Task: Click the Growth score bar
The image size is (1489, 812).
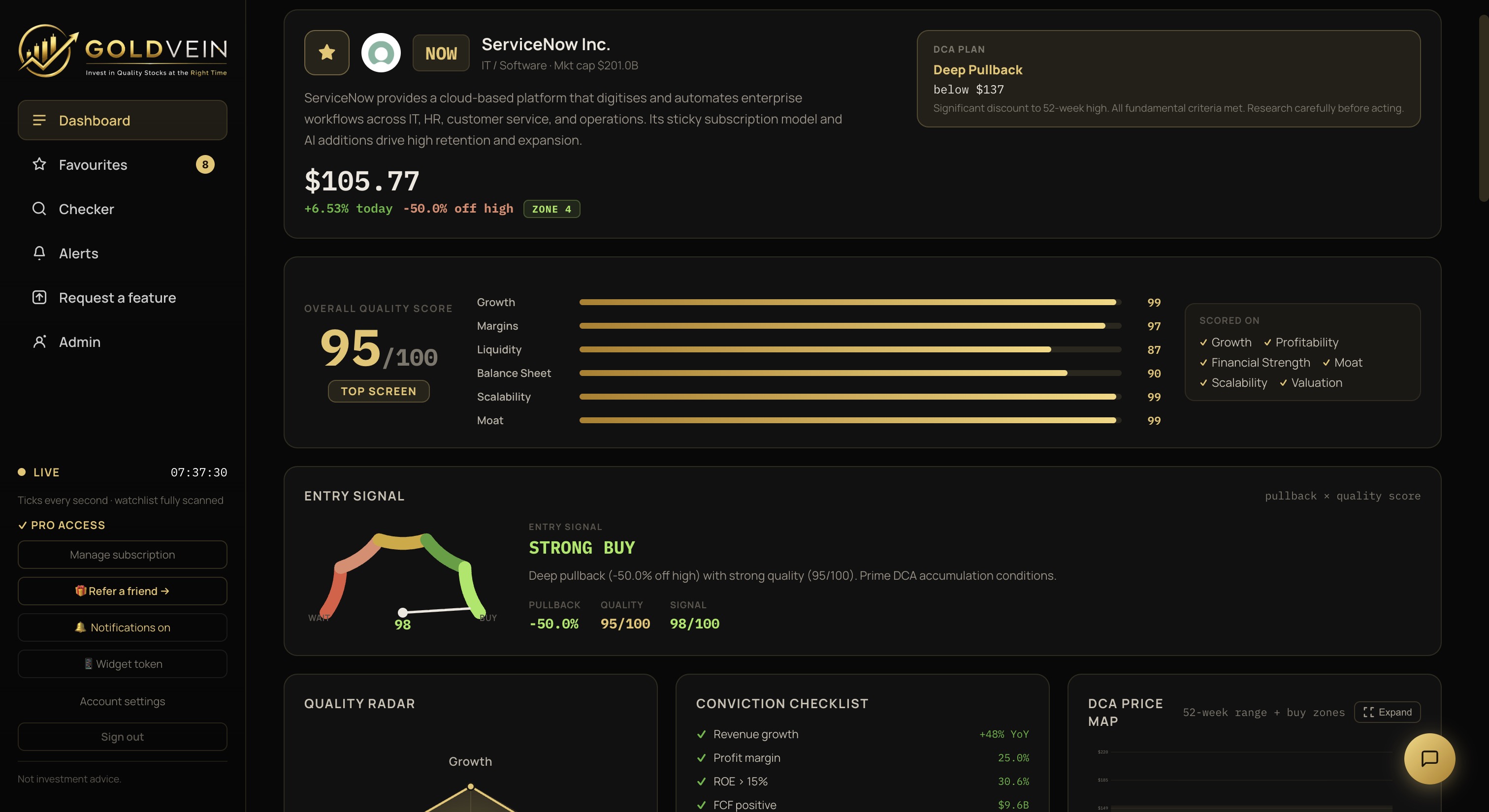Action: 850,302
